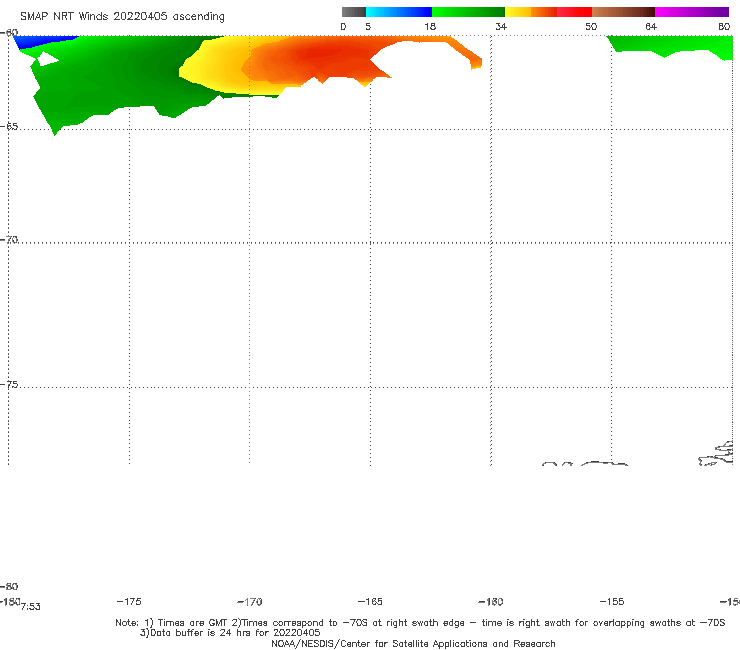
Task: Click the color bar label "64"
Action: [x=651, y=27]
